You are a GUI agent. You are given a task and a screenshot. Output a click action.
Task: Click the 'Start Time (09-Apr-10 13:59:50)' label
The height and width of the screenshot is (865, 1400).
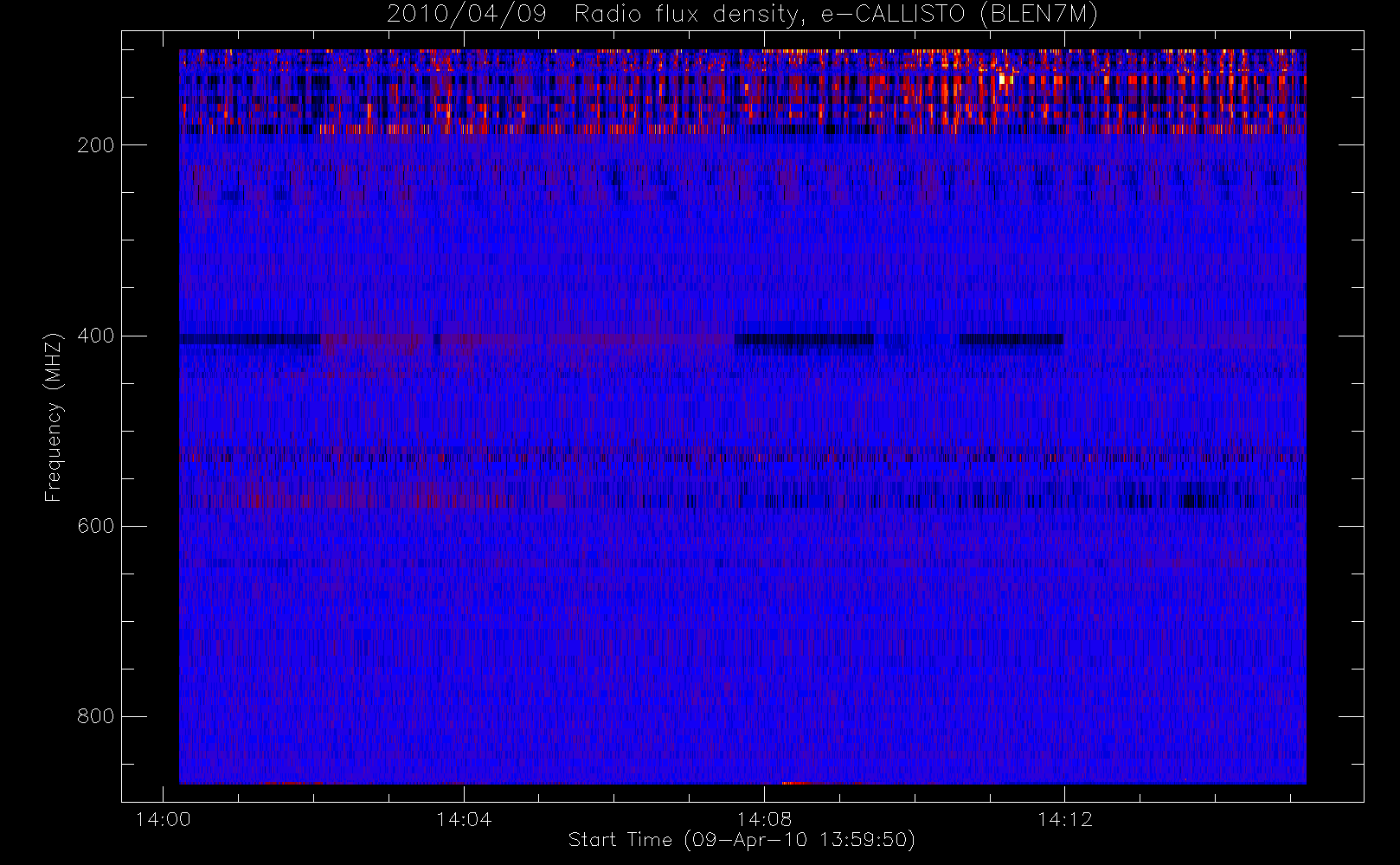point(742,840)
